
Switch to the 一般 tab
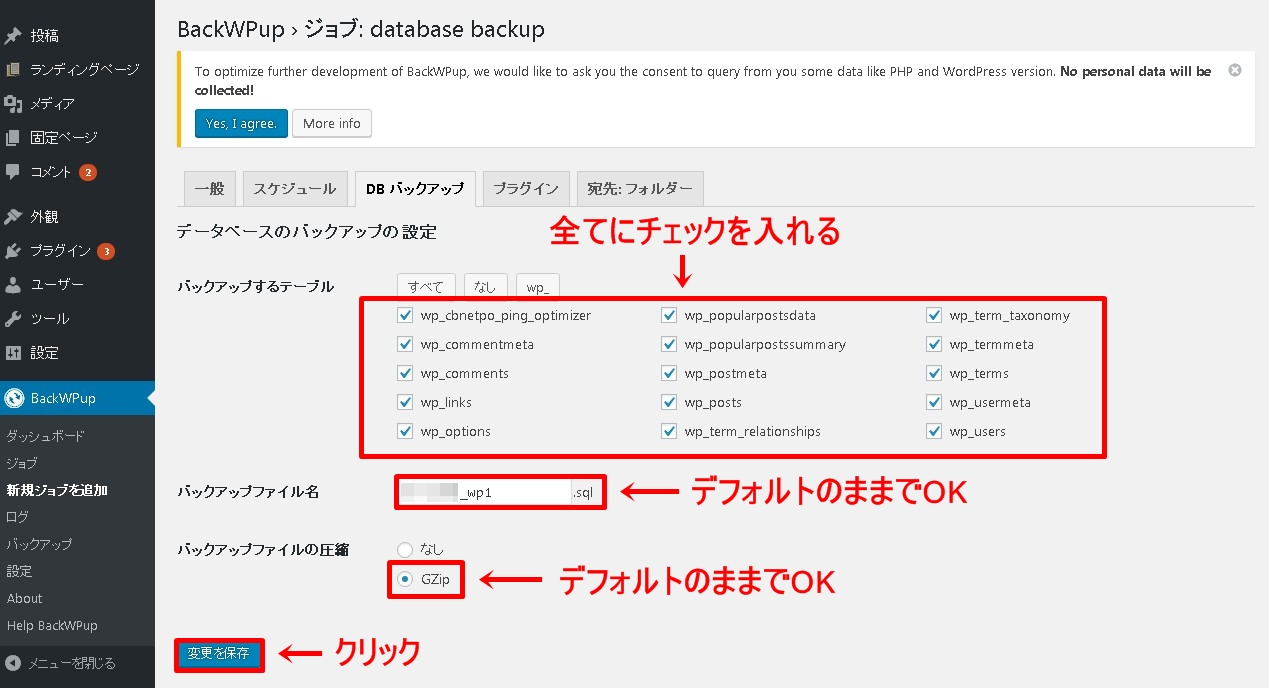(x=210, y=188)
